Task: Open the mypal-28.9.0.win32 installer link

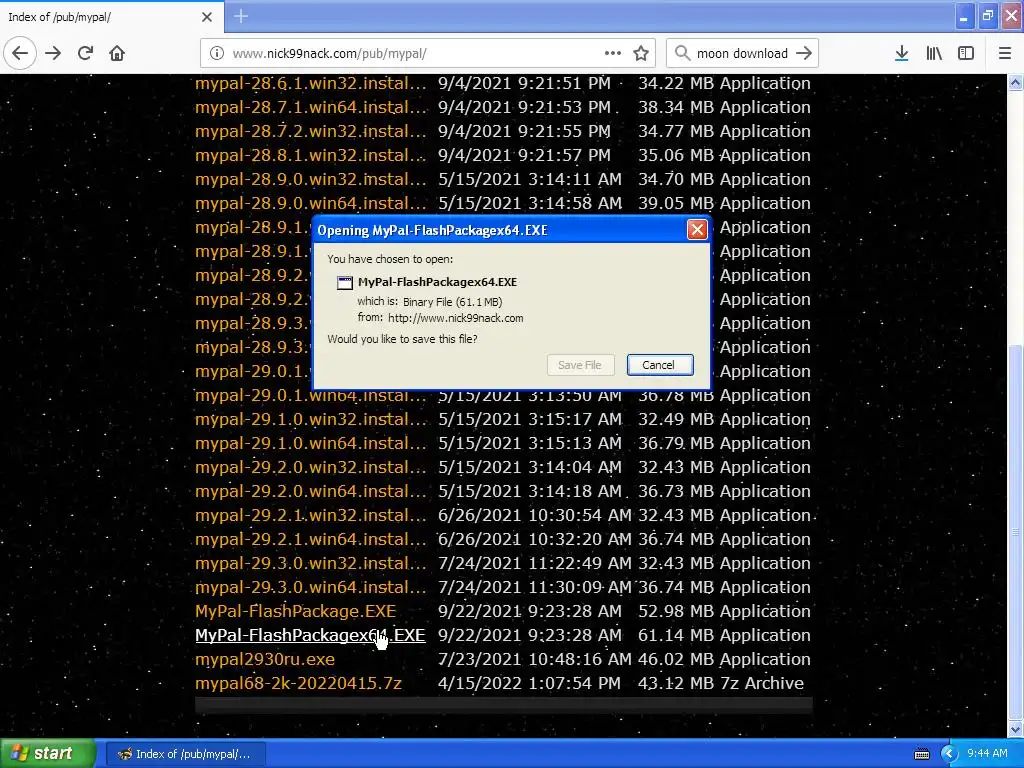Action: point(310,180)
